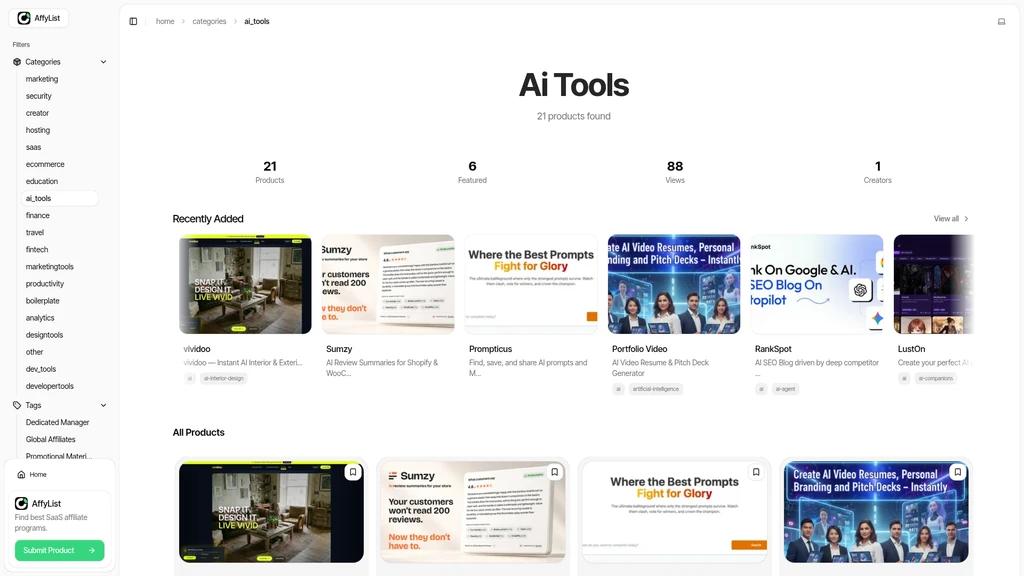Click the "21 products found" text
Viewport: 1024px width, 576px height.
tap(573, 116)
